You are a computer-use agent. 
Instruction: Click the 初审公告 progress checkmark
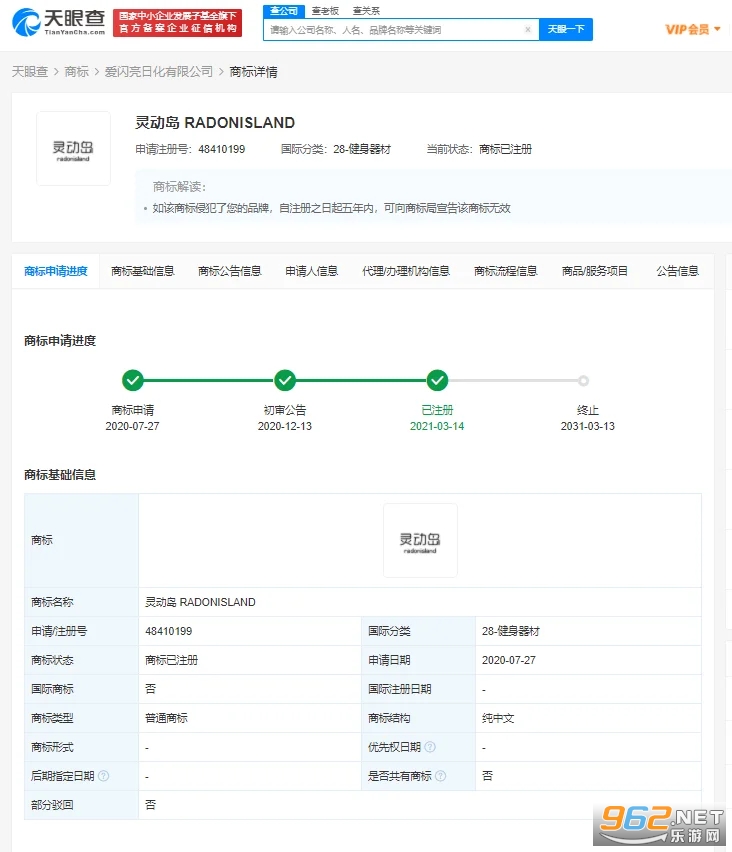pyautogui.click(x=285, y=380)
